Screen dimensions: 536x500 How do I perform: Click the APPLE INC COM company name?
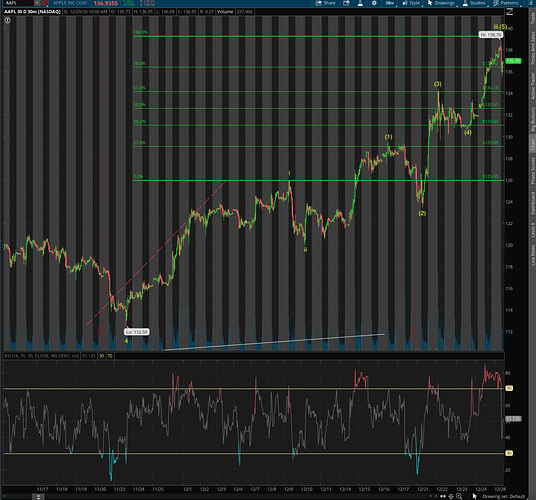pos(70,3)
